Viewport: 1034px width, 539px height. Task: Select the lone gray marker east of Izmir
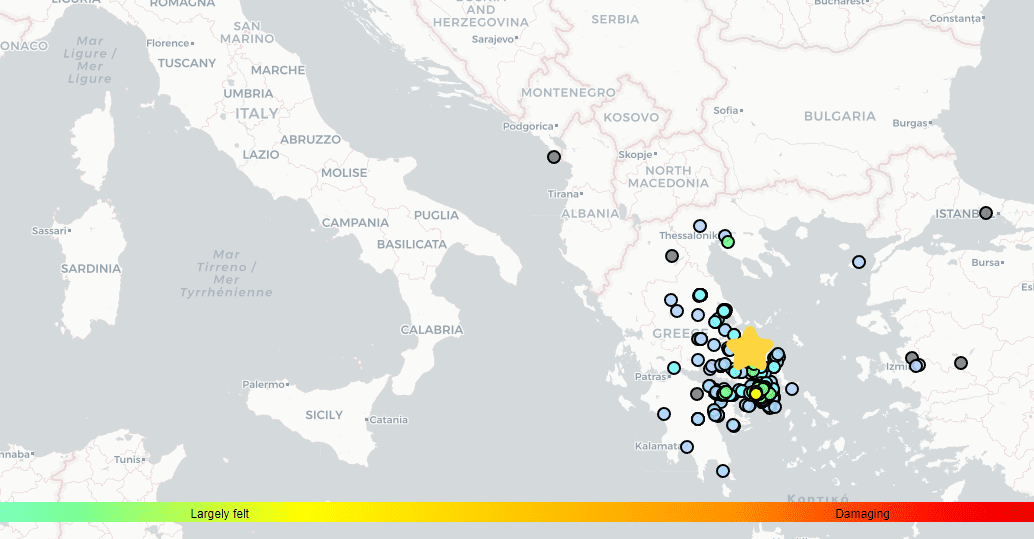(x=961, y=363)
